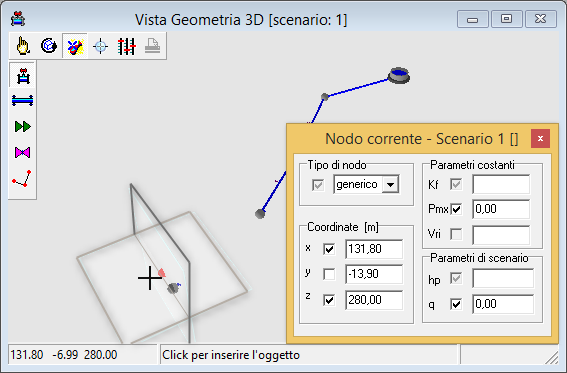Insert a node with the tank tool

23,75
